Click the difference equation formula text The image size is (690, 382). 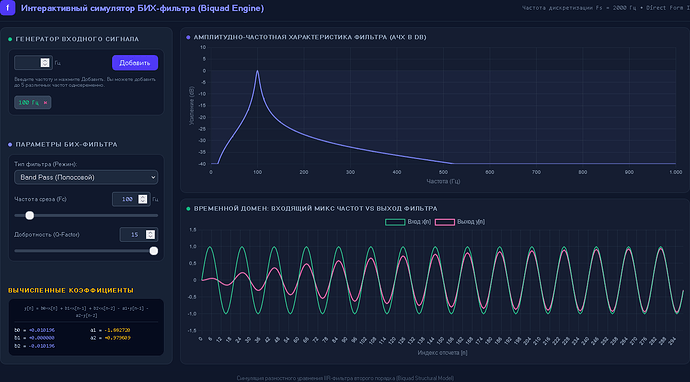pyautogui.click(x=86, y=312)
